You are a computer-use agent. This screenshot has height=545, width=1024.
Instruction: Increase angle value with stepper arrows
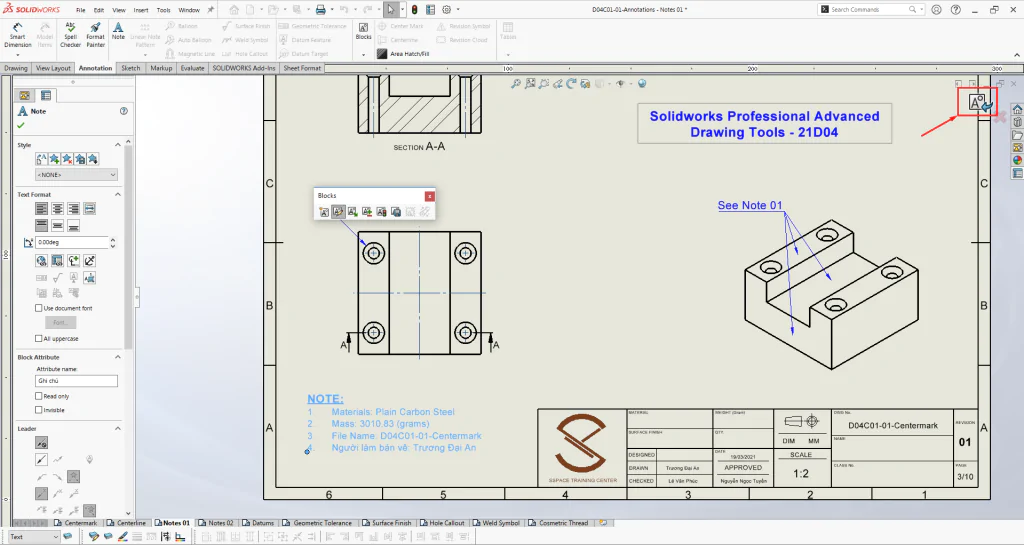[x=113, y=240]
